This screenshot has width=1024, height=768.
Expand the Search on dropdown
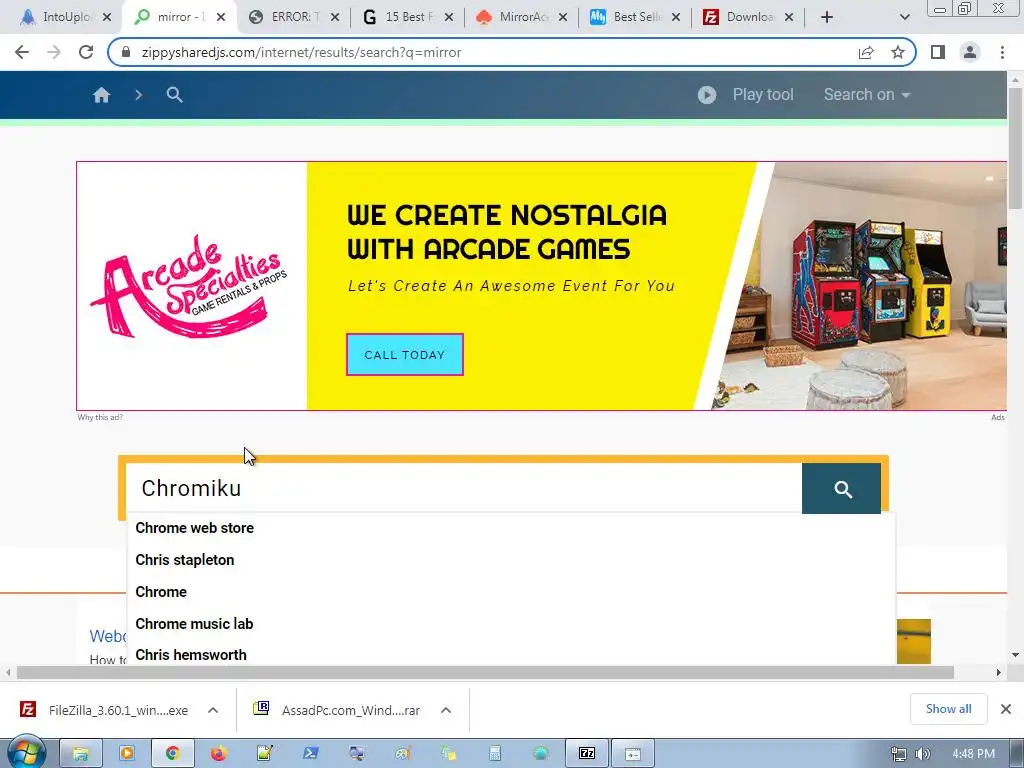tap(867, 95)
